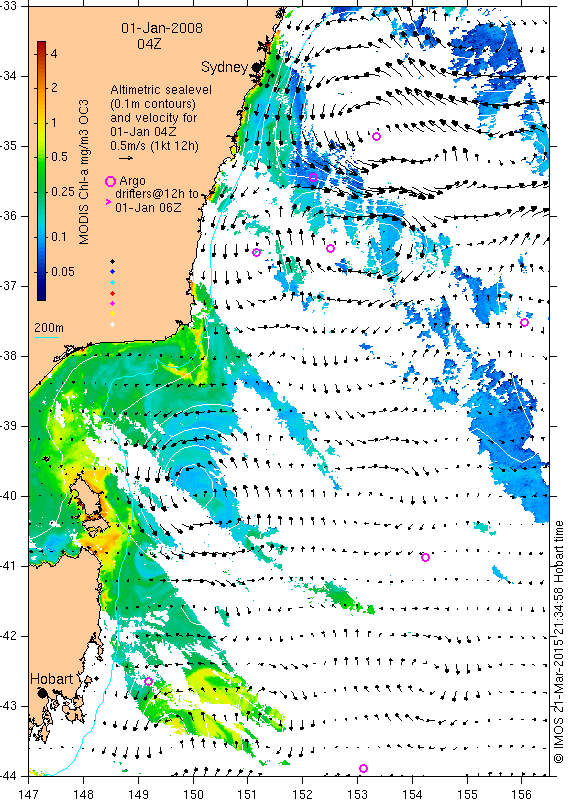Click the black Sydney city dot
This screenshot has height=800, width=570.
point(256,67)
